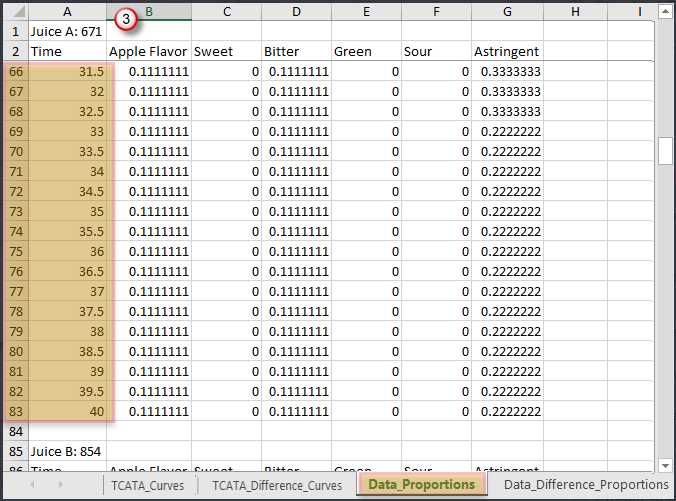The image size is (676, 501).
Task: Click the Astringent value 0.2222222 in row 69
Action: coord(507,132)
